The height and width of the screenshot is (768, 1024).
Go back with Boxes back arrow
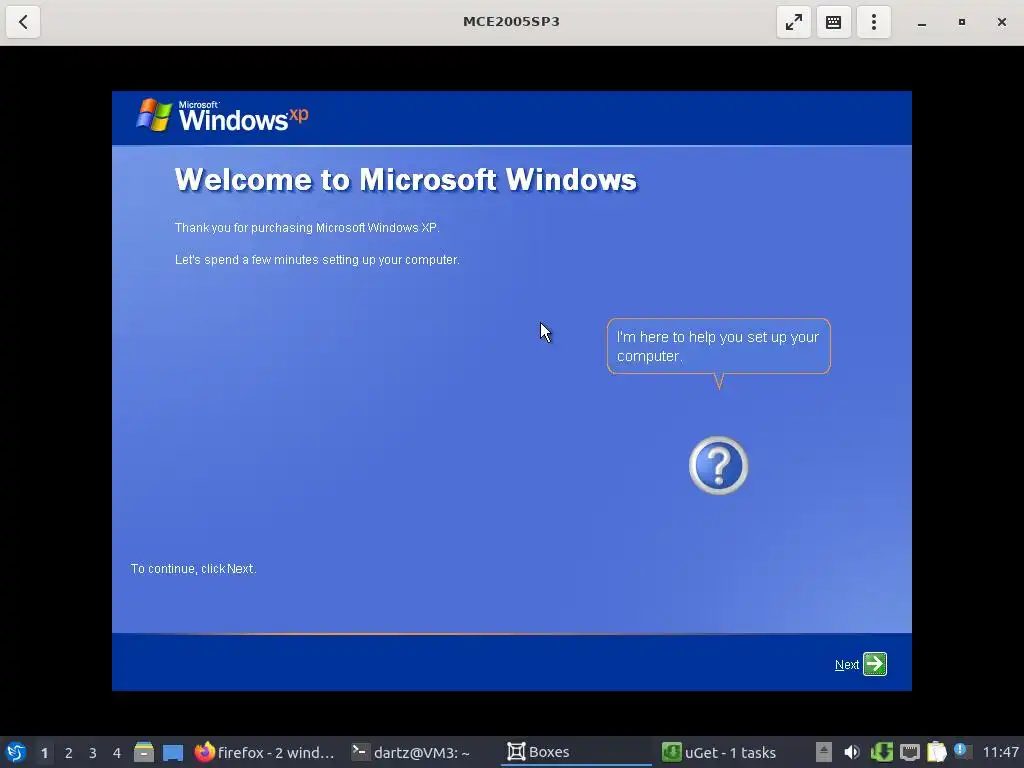[23, 22]
